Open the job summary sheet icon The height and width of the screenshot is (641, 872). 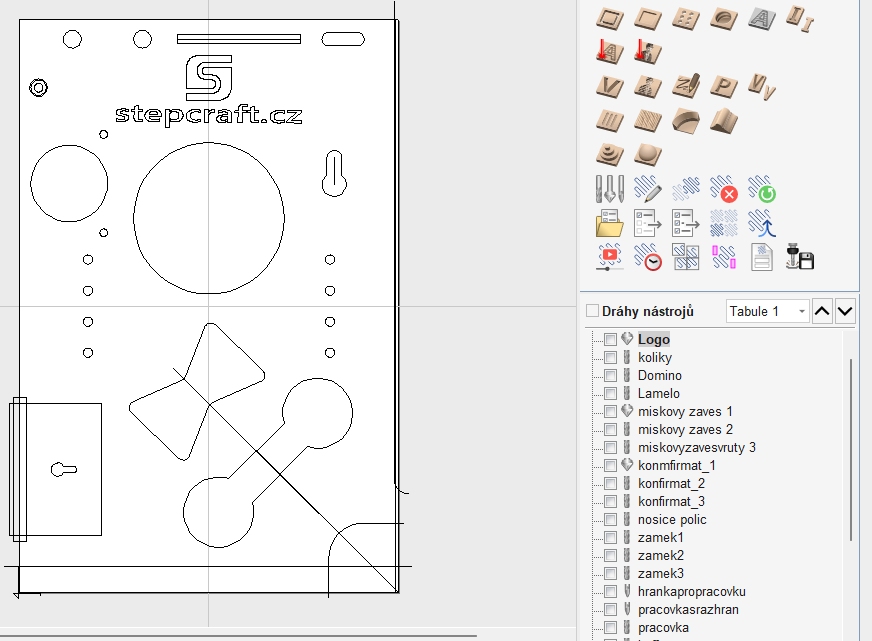[762, 257]
